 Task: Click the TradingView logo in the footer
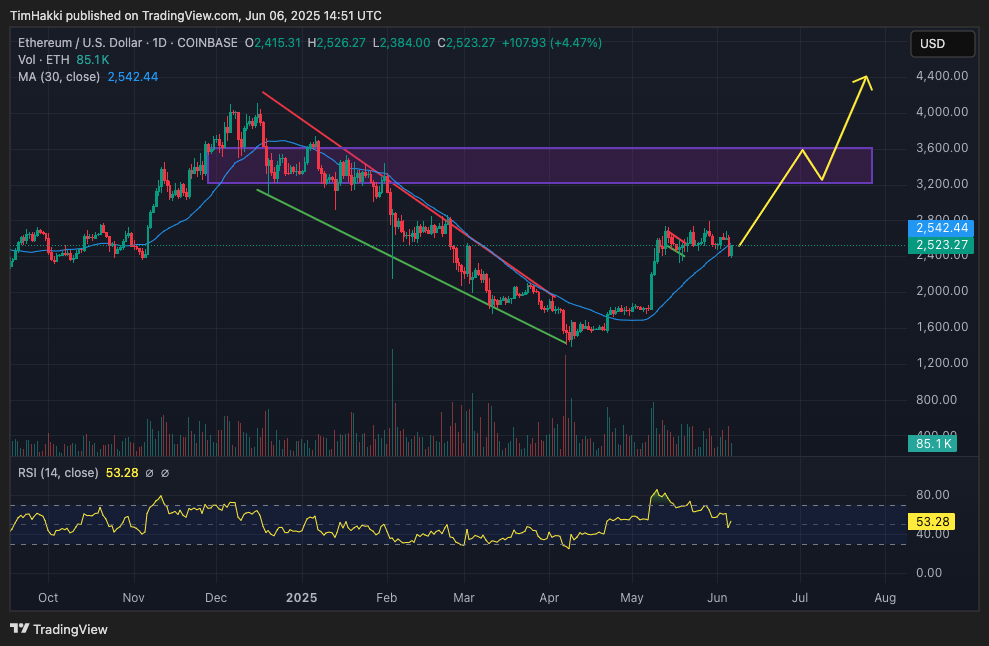coord(18,631)
